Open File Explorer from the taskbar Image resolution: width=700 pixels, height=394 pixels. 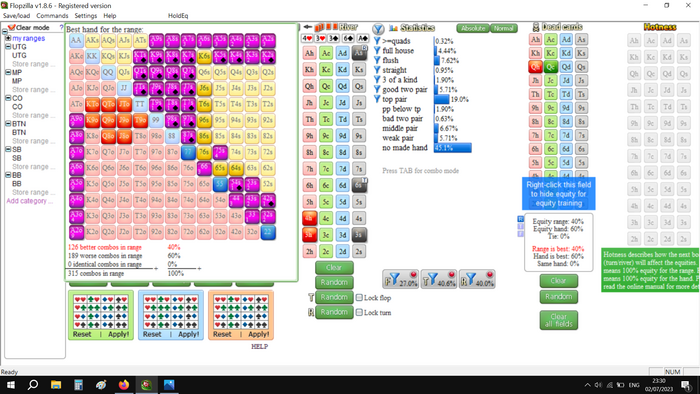point(56,385)
